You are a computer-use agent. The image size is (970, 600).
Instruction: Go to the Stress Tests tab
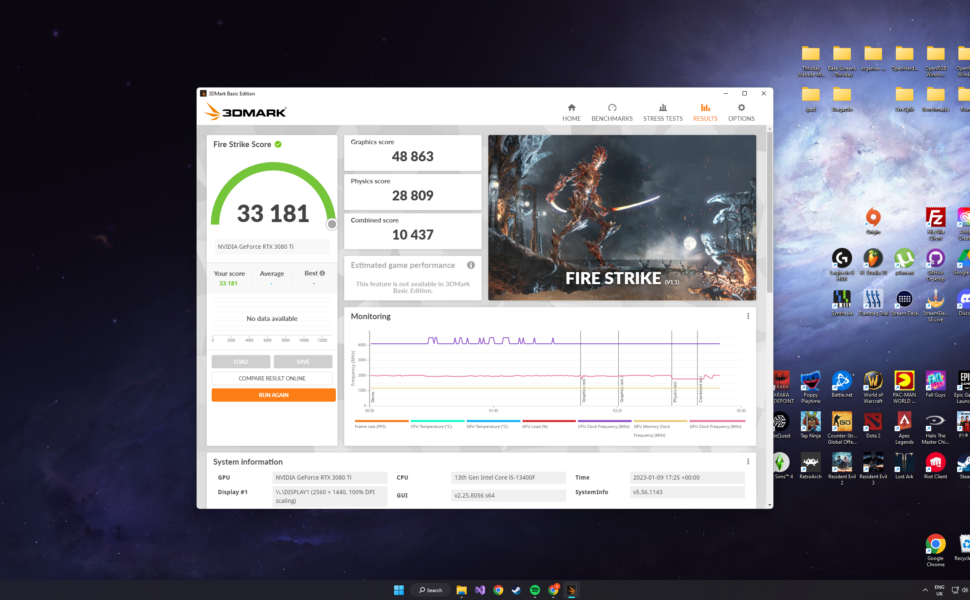pyautogui.click(x=663, y=113)
